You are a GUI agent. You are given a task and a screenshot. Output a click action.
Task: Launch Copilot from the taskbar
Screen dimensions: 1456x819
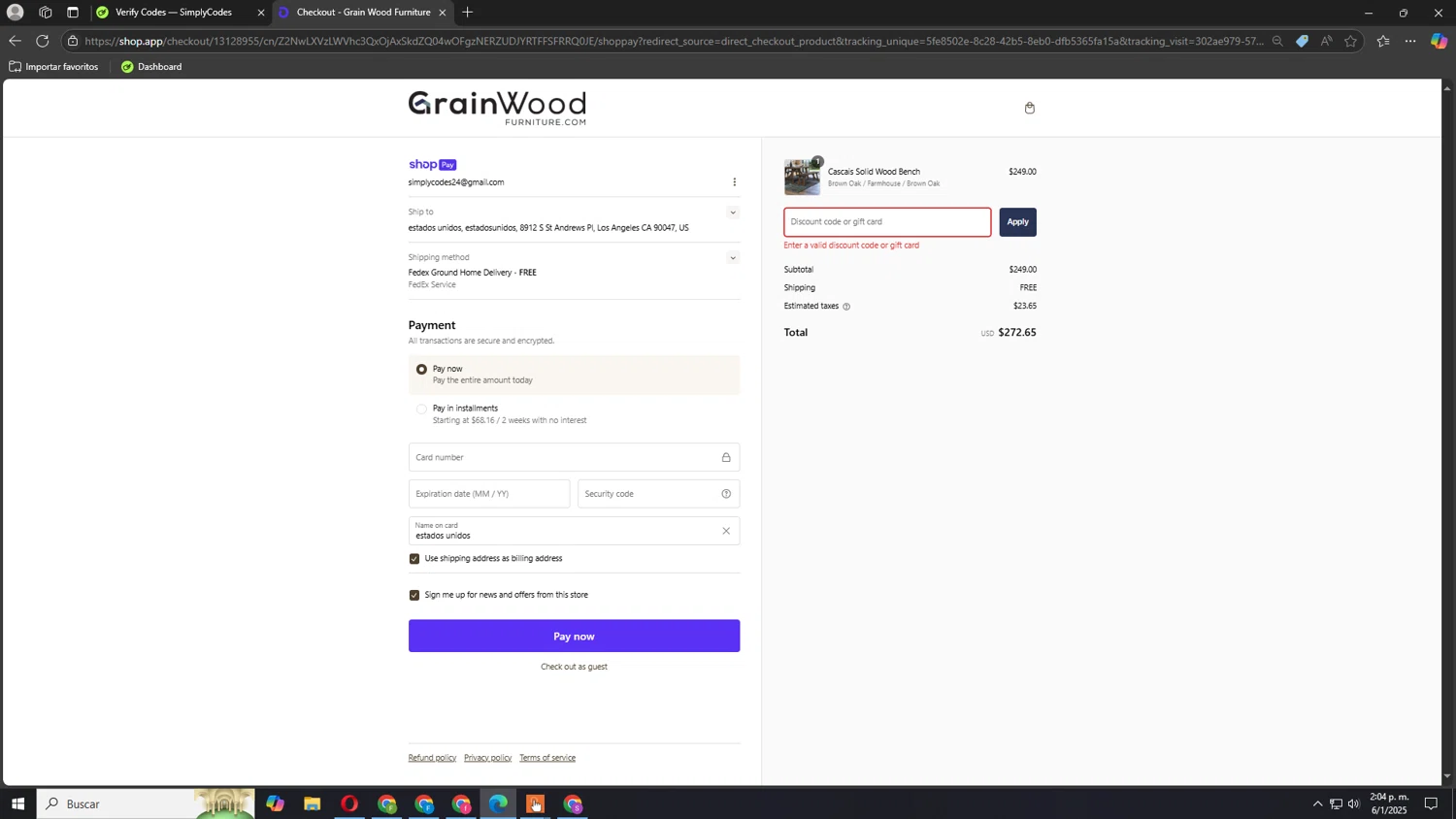coord(276,803)
